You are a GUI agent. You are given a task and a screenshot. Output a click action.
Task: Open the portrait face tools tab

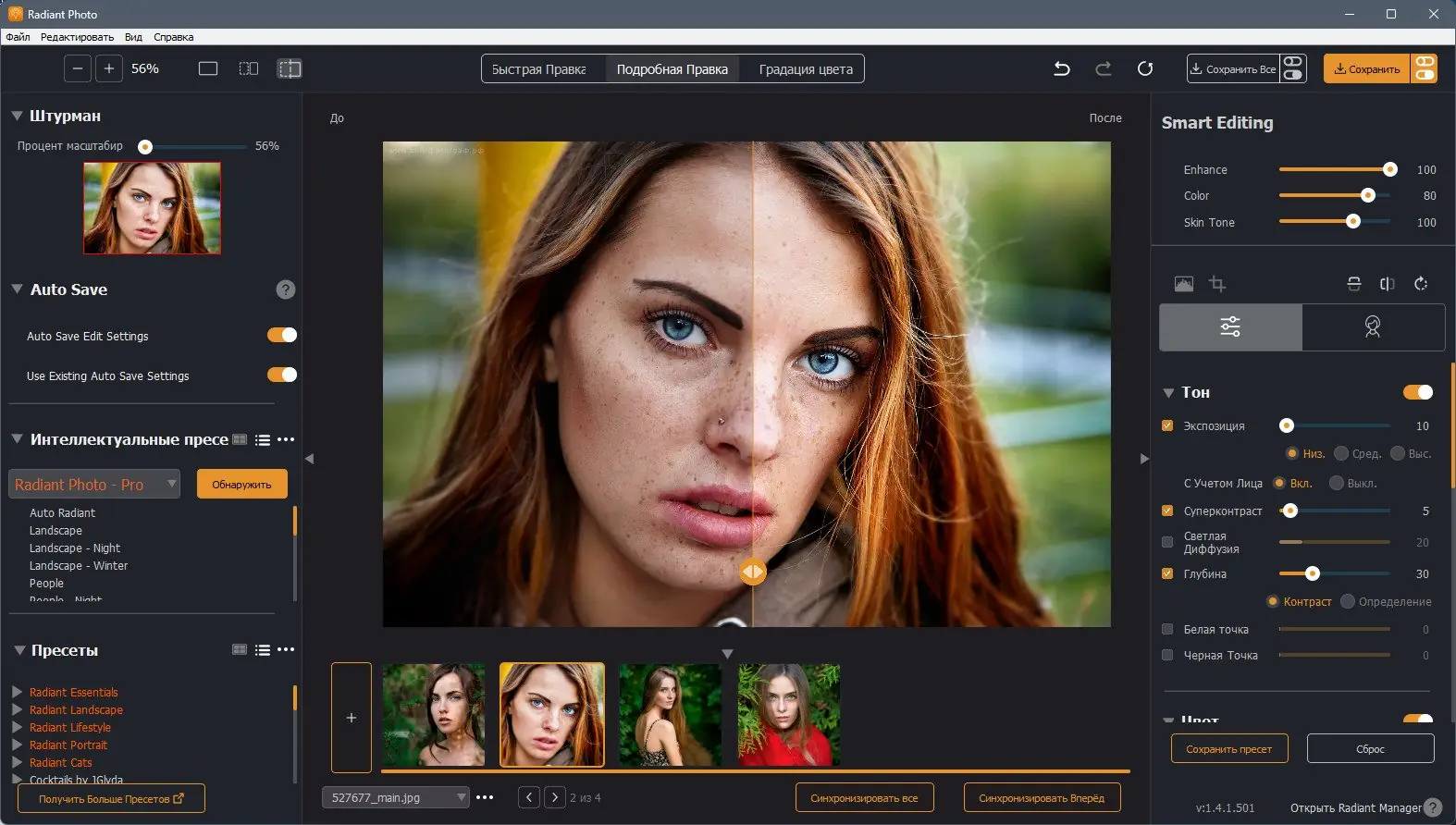coord(1373,326)
